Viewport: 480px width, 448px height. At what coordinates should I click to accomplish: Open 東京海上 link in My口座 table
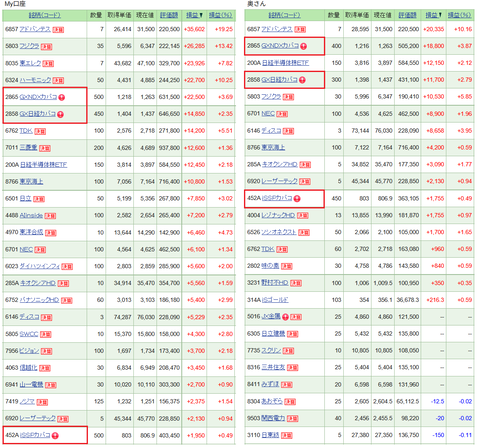31,182
